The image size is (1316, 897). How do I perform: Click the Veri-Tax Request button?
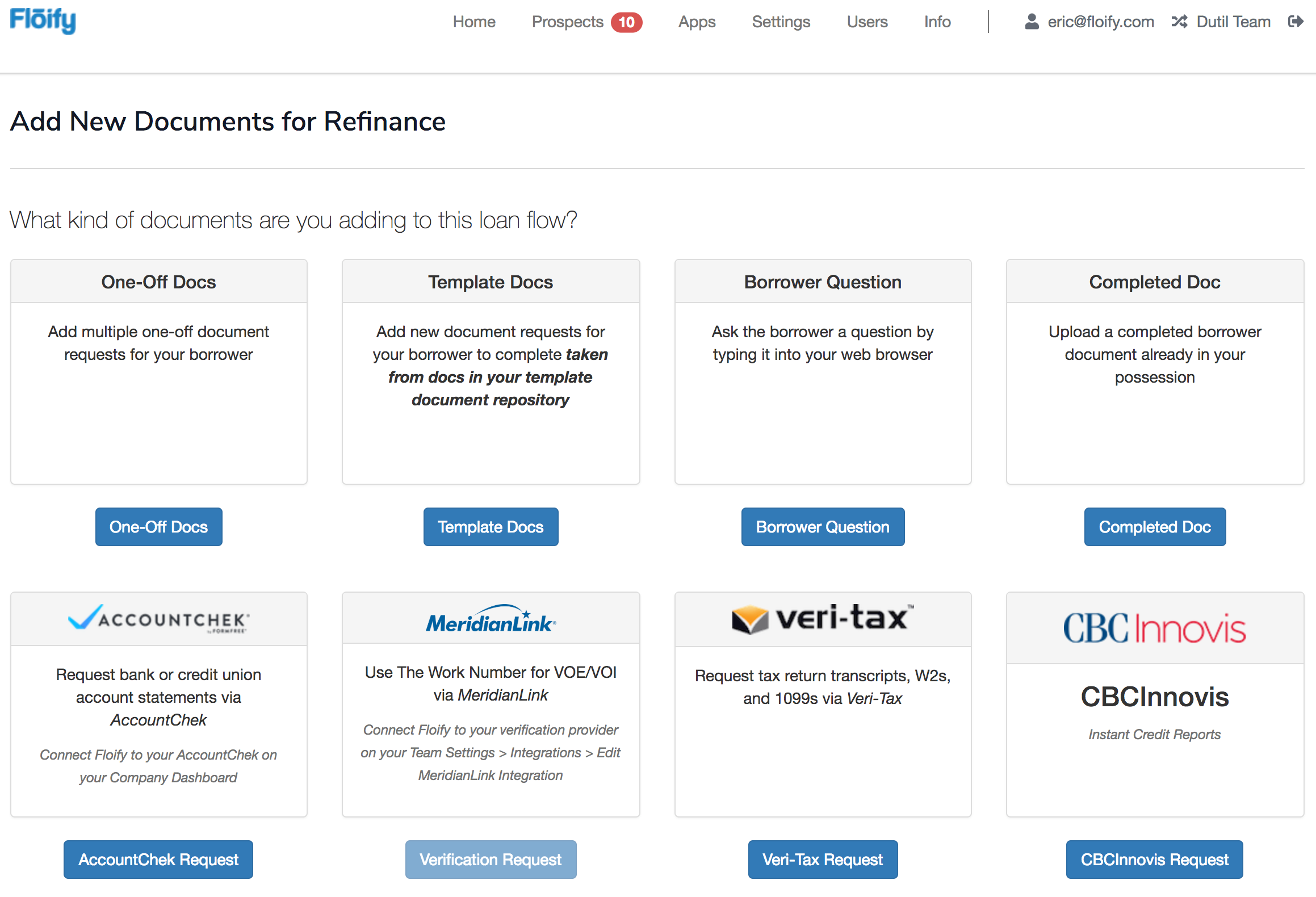823,859
